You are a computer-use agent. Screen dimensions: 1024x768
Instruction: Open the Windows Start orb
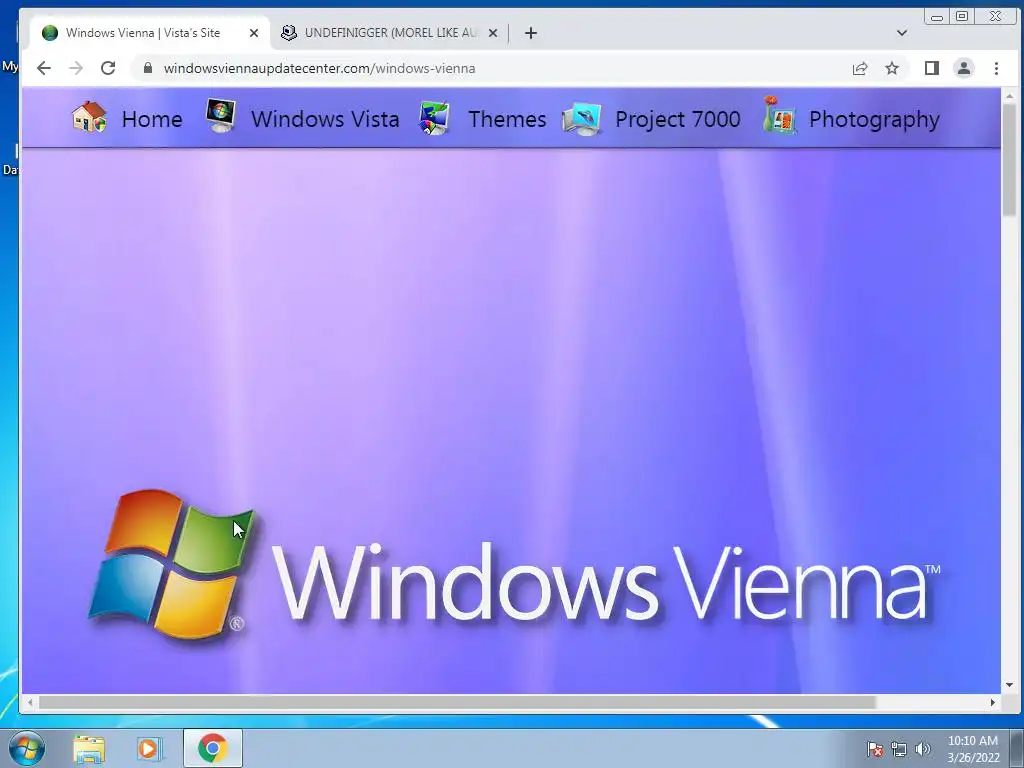point(27,748)
